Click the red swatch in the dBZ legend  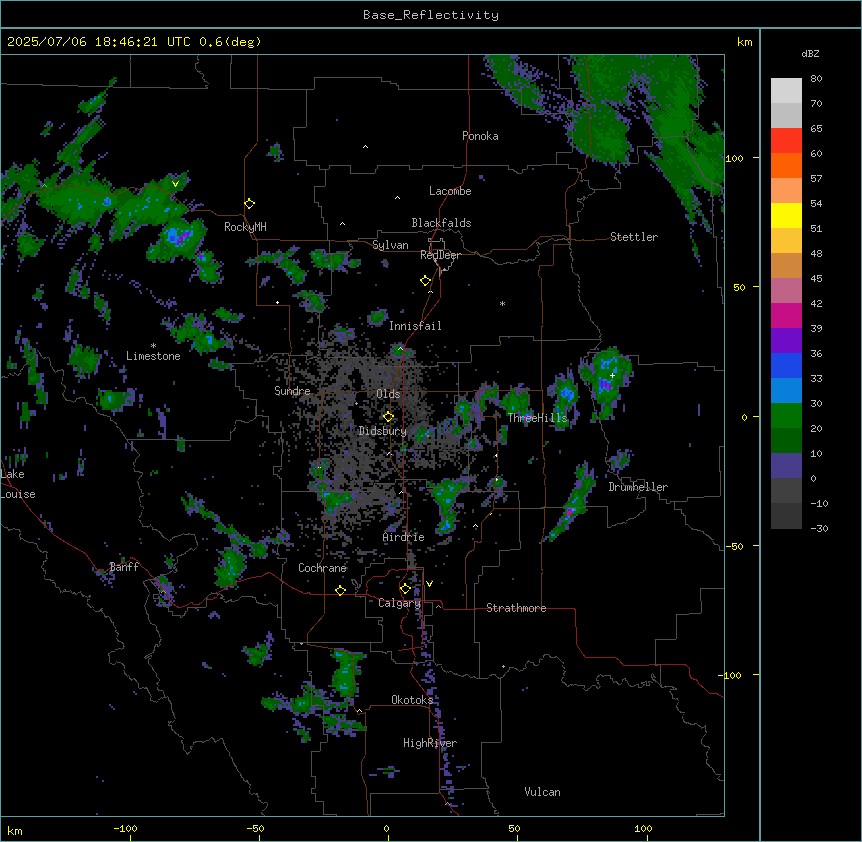(786, 140)
